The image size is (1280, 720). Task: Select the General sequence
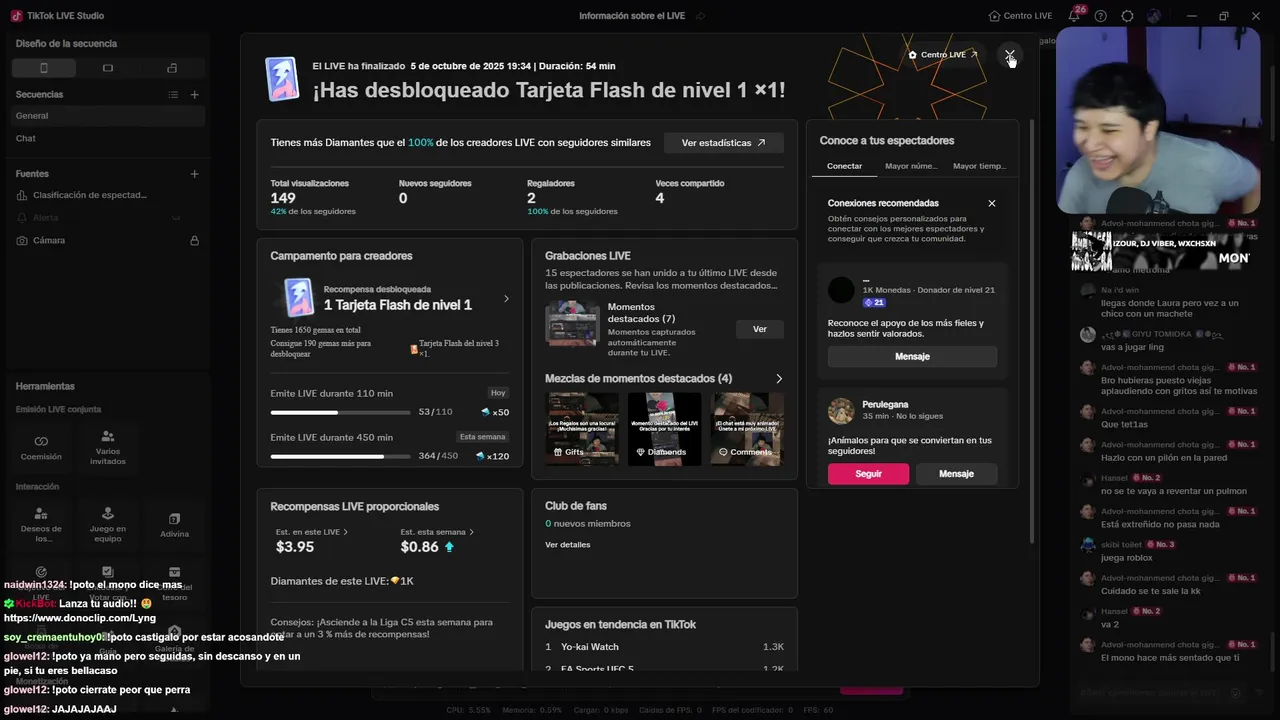[x=108, y=116]
